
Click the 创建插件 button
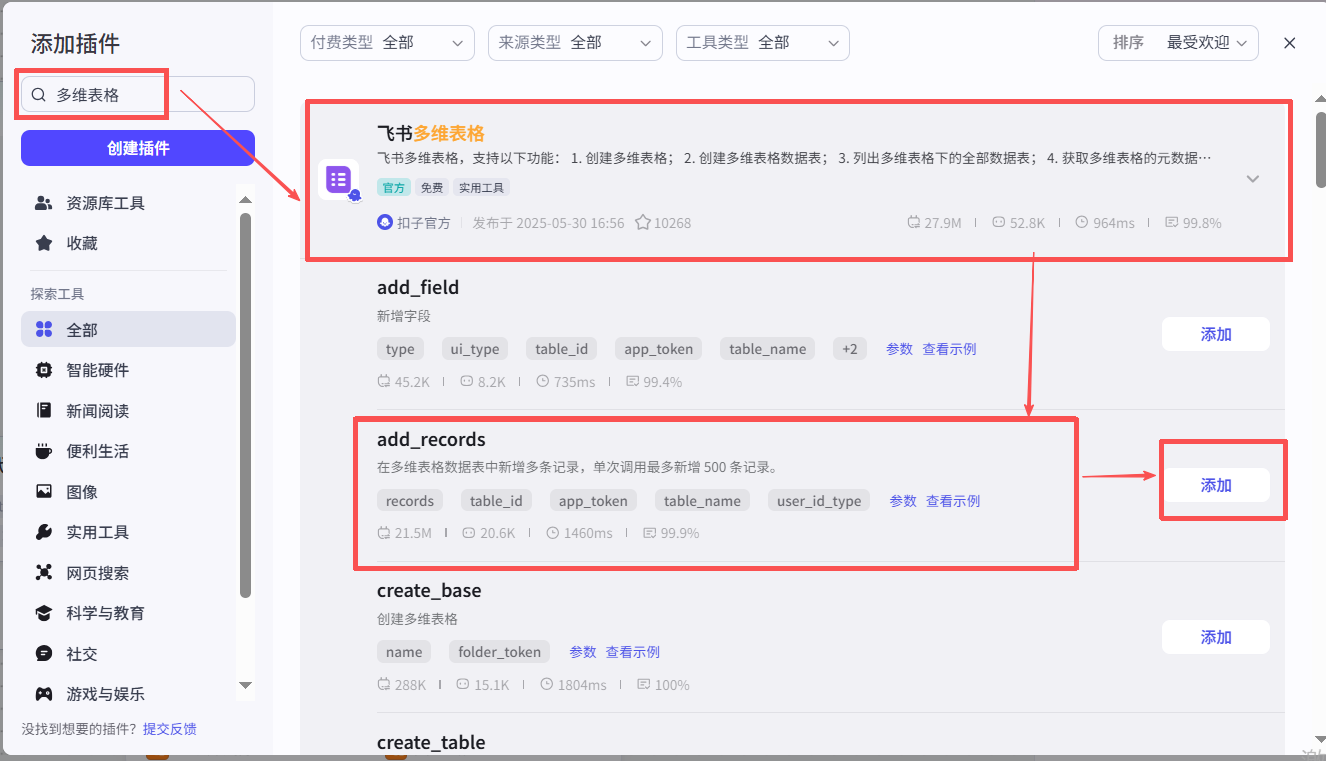coord(138,148)
